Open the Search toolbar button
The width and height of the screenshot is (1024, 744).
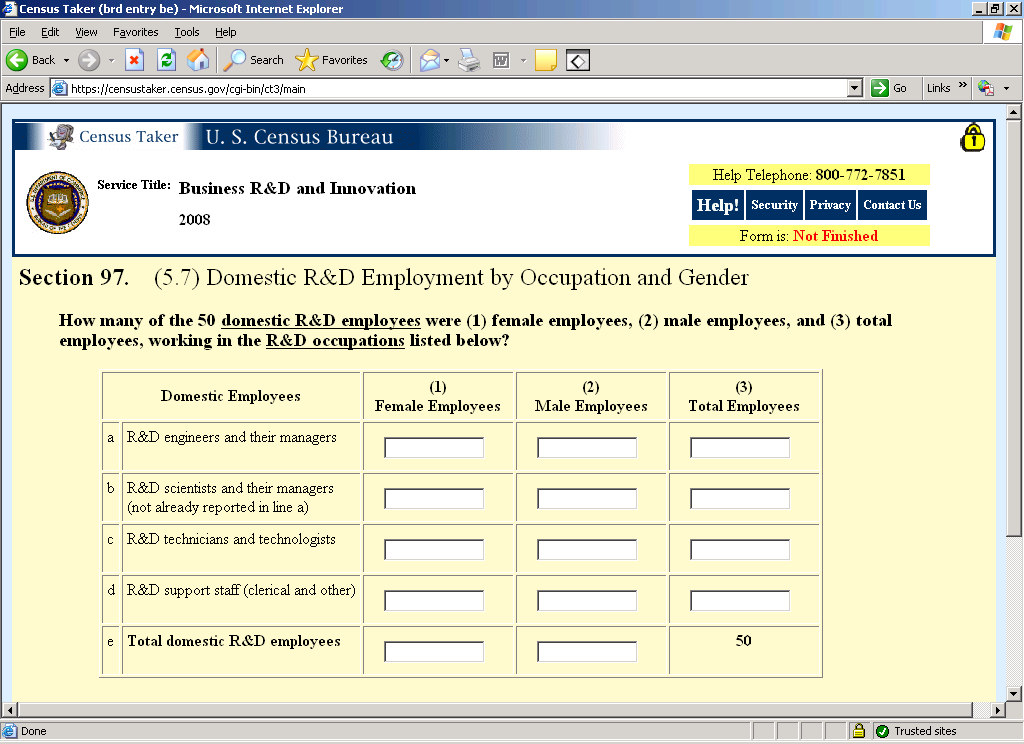coord(253,60)
